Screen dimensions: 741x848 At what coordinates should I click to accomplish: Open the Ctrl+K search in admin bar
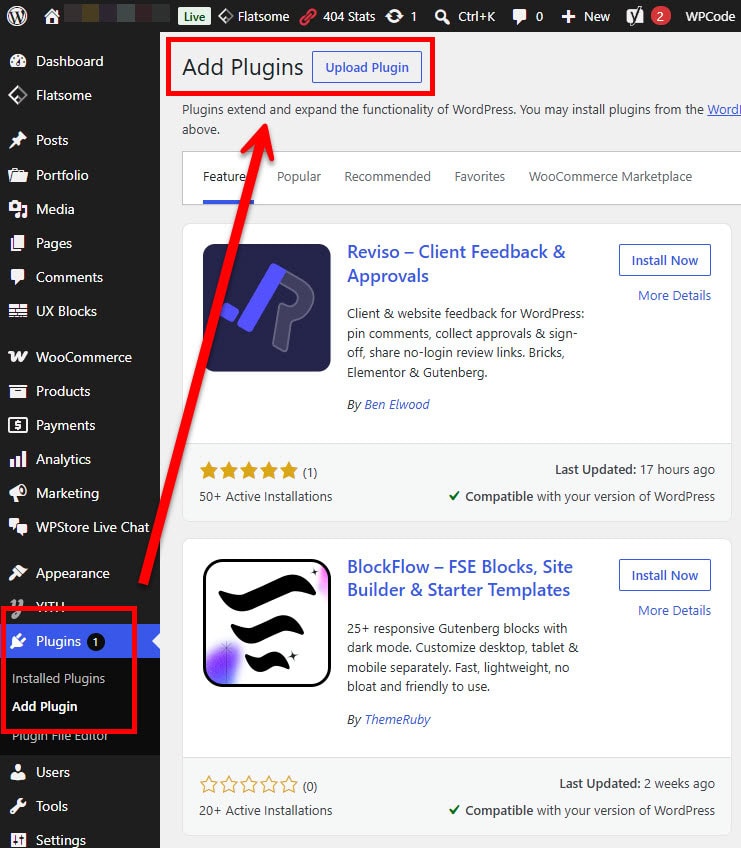pyautogui.click(x=465, y=17)
